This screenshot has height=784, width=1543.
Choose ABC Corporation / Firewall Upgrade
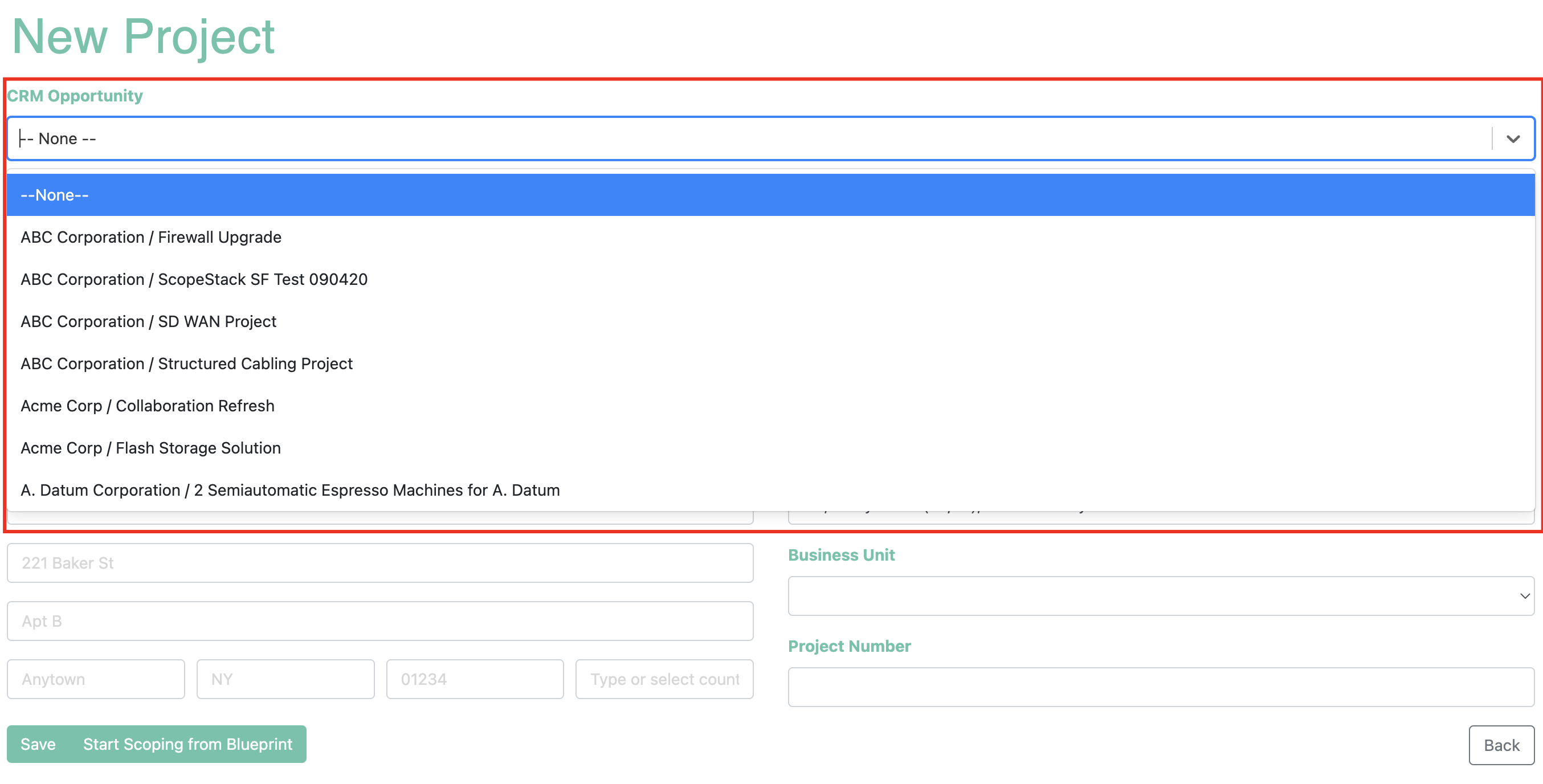[770, 237]
